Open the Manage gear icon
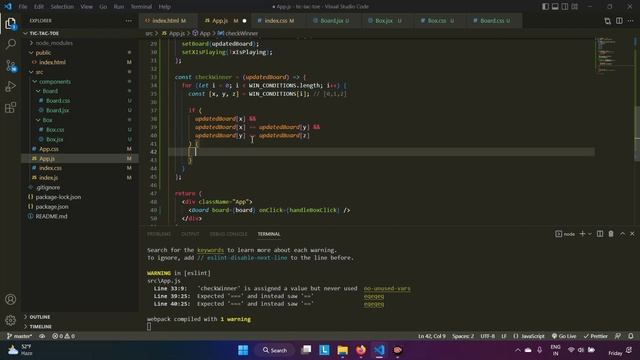Screen dimensions: 640x360 tap(11, 320)
